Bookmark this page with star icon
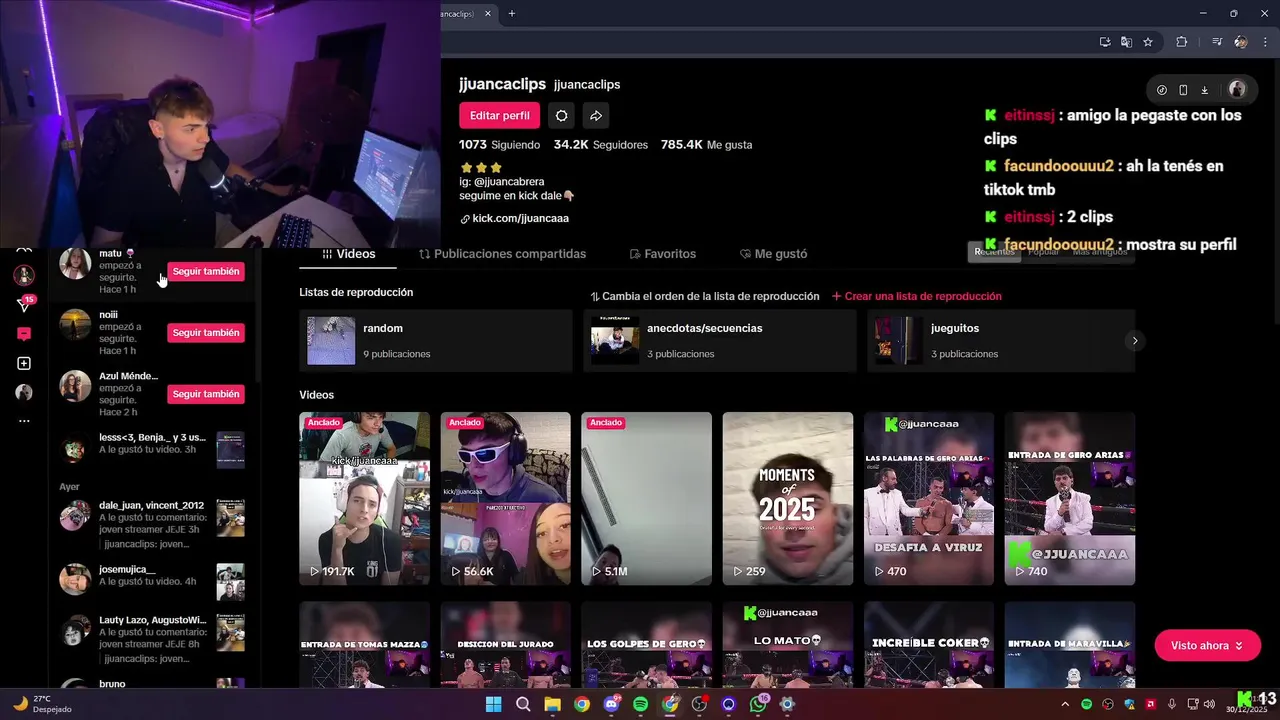 pyautogui.click(x=1148, y=42)
